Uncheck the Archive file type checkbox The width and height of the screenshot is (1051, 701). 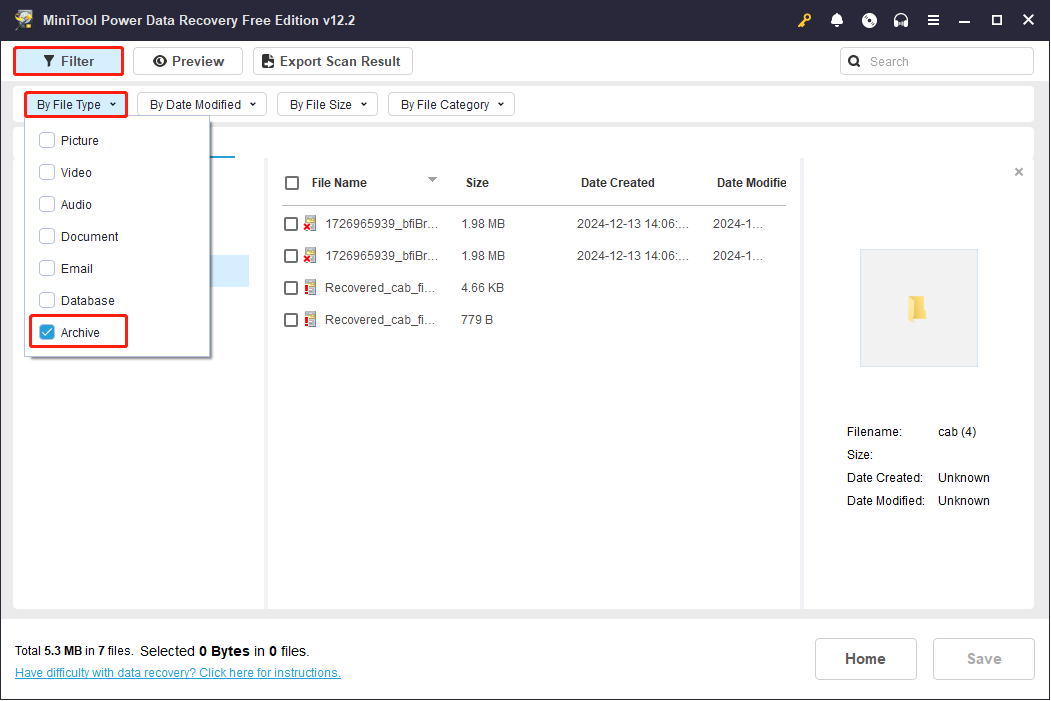[47, 332]
